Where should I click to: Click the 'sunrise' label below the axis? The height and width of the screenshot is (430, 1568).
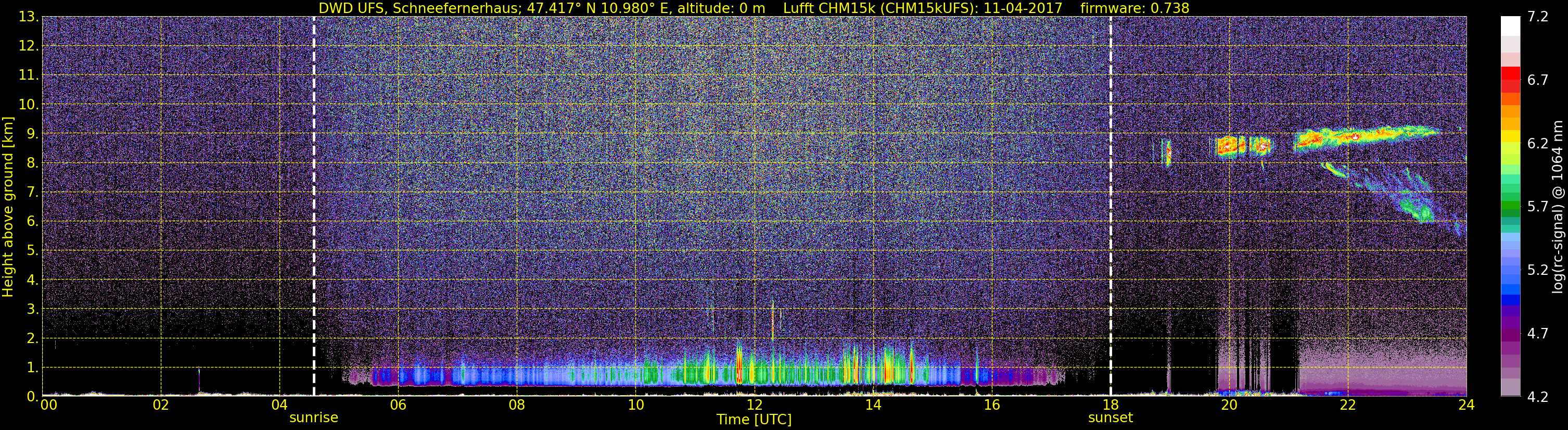pyautogui.click(x=313, y=418)
